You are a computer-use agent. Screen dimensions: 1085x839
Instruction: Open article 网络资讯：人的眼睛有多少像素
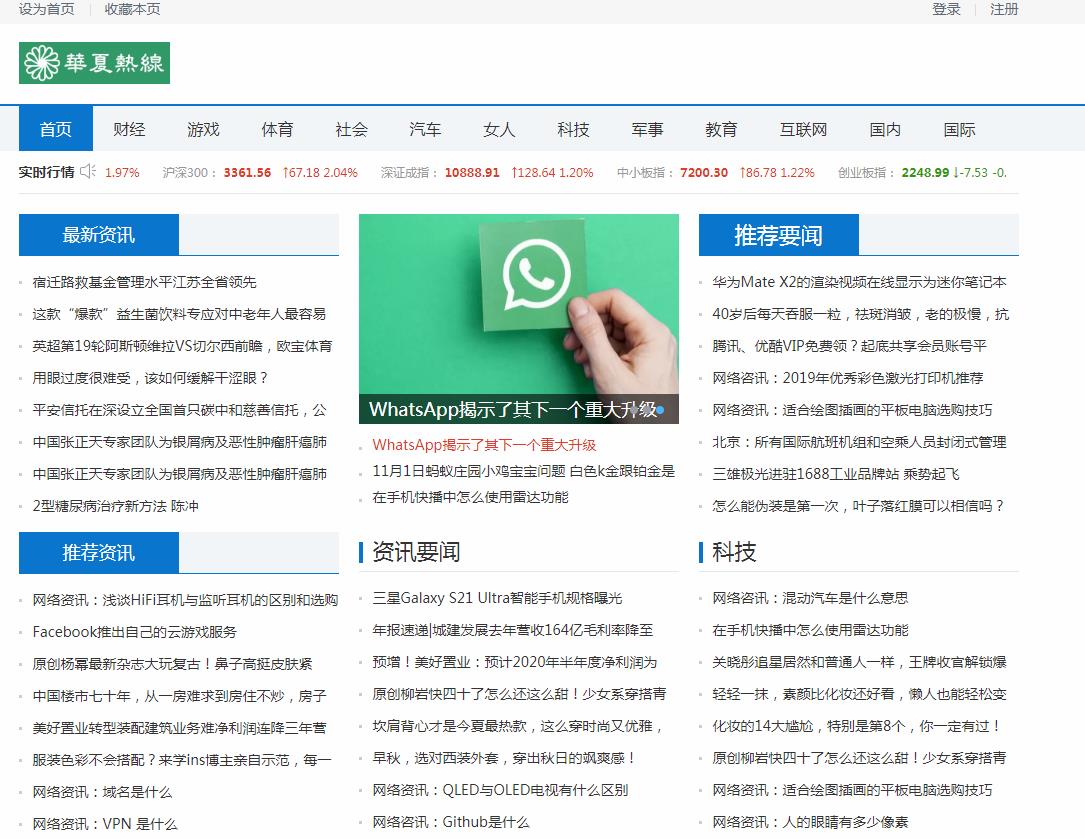810,821
